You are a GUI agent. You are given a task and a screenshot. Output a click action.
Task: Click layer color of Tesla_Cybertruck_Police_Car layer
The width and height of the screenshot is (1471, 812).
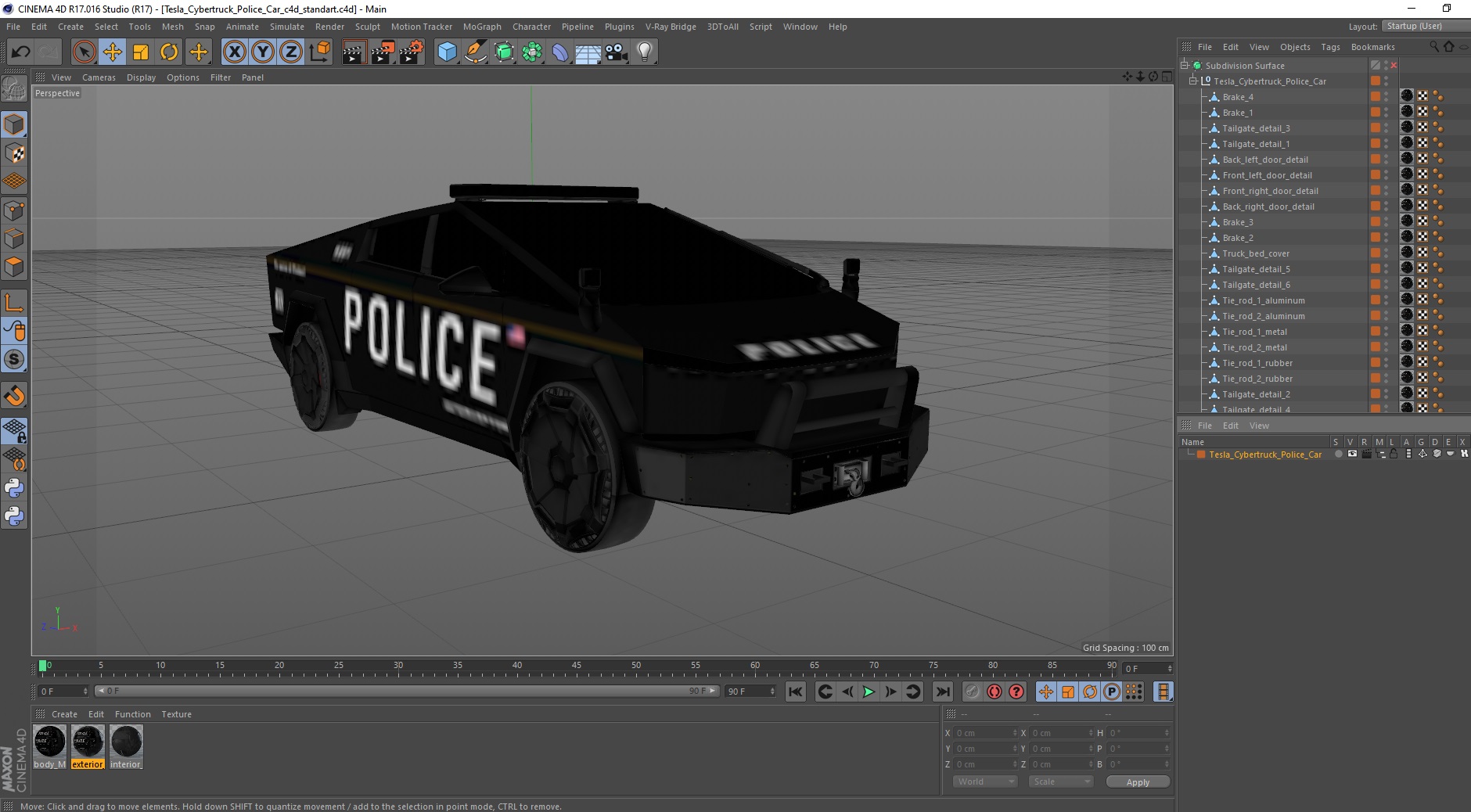pyautogui.click(x=1201, y=455)
